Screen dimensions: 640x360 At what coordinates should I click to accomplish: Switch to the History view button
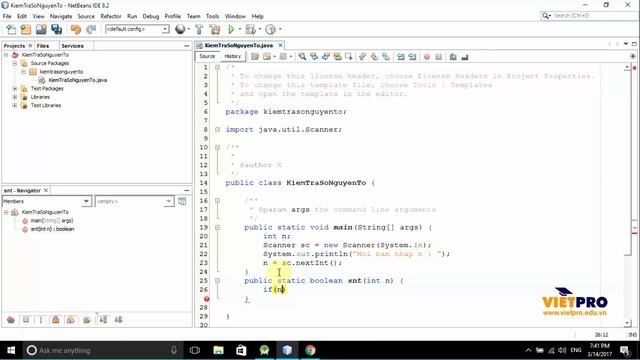click(233, 56)
